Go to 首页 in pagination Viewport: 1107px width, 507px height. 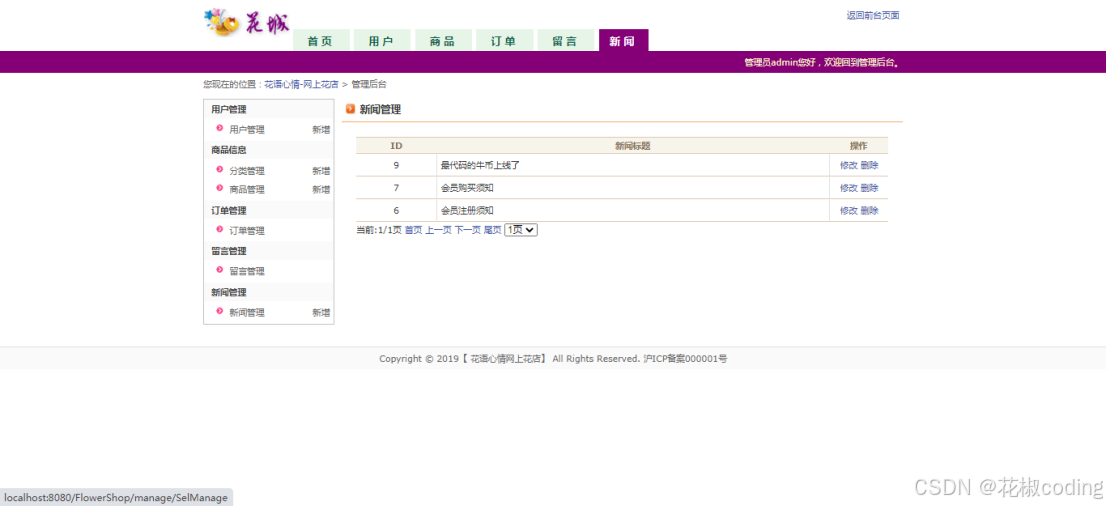[x=413, y=229]
